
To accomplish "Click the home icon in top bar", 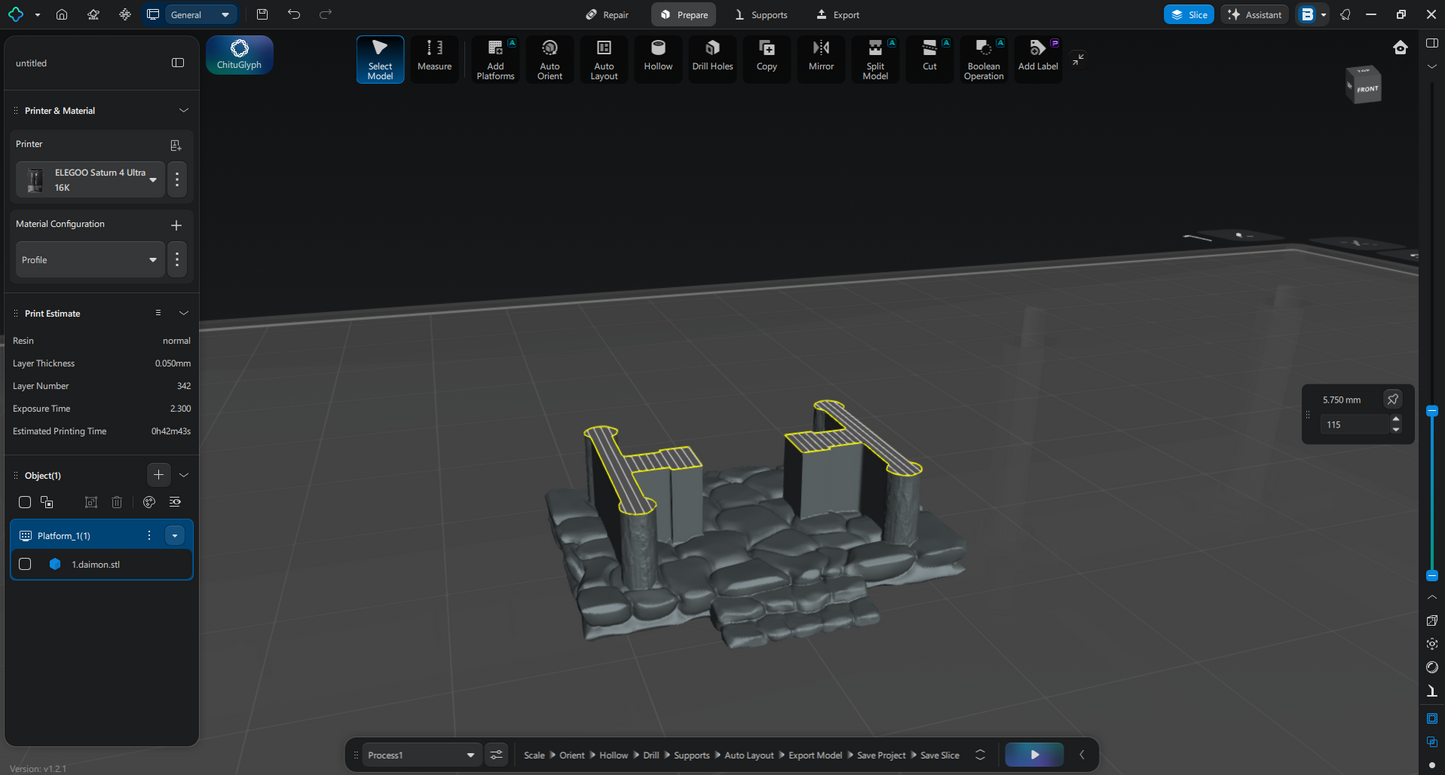I will point(62,15).
